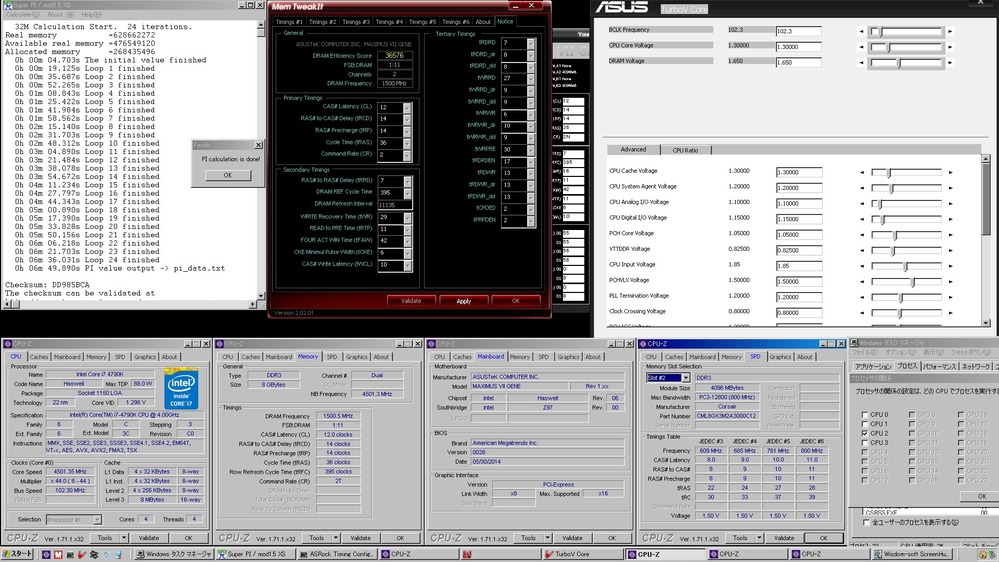Open the FOUR ACT WIN Time (tFAW) dropdown
This screenshot has height=562, width=999.
pos(407,241)
